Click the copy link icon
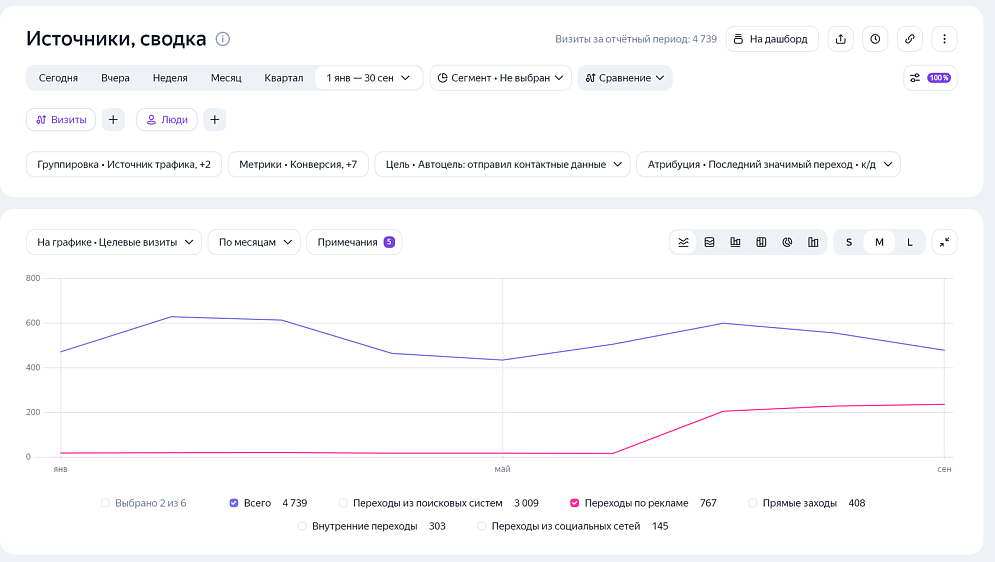Image resolution: width=995 pixels, height=562 pixels. pyautogui.click(x=909, y=39)
